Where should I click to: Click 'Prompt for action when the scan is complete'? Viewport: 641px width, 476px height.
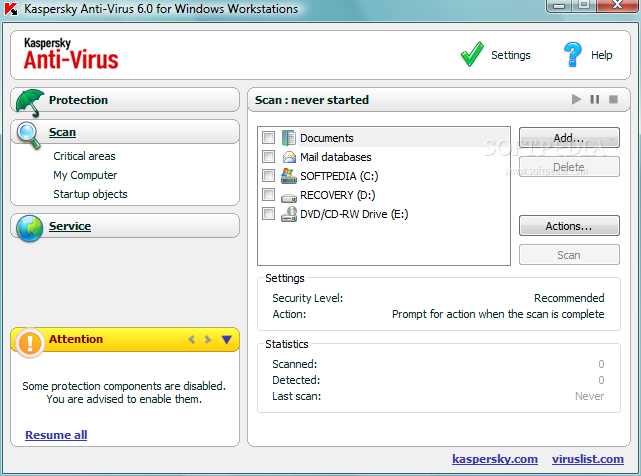(498, 314)
